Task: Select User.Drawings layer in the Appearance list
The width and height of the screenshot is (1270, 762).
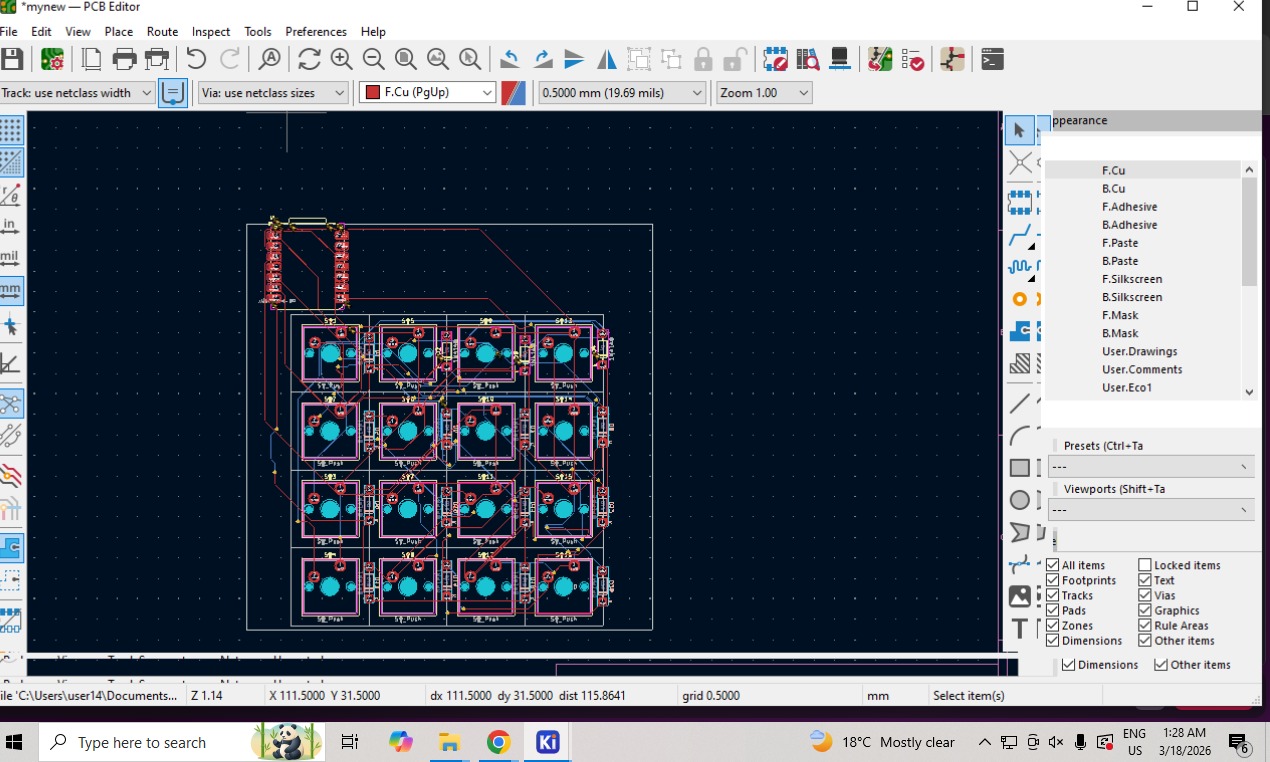Action: (x=1139, y=351)
